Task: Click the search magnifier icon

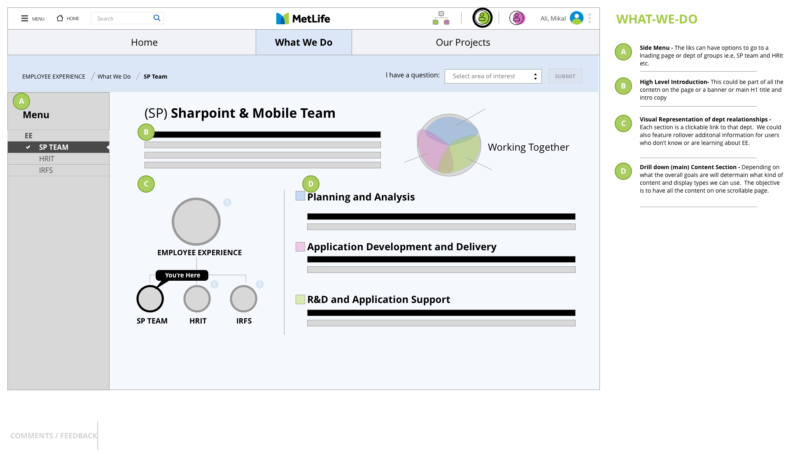Action: 157,18
